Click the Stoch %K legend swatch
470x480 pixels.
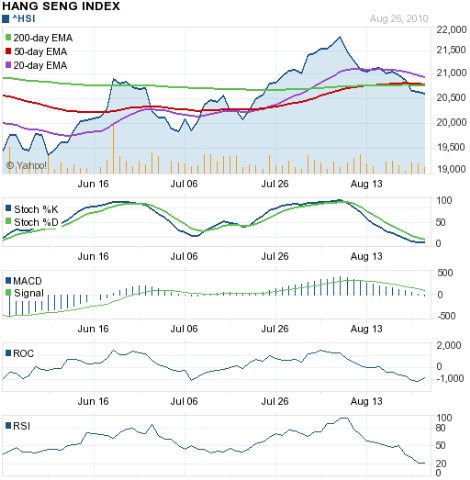click(9, 209)
